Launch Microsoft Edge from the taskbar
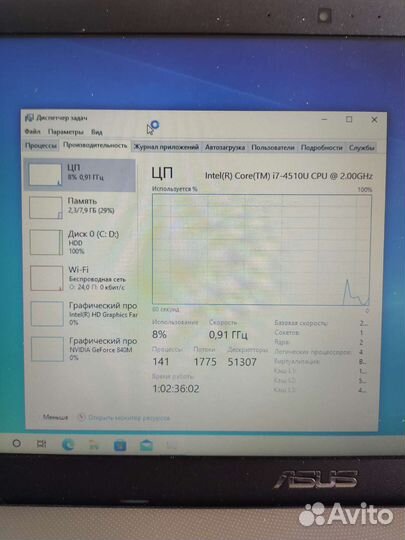The height and width of the screenshot is (540, 405). tap(68, 445)
